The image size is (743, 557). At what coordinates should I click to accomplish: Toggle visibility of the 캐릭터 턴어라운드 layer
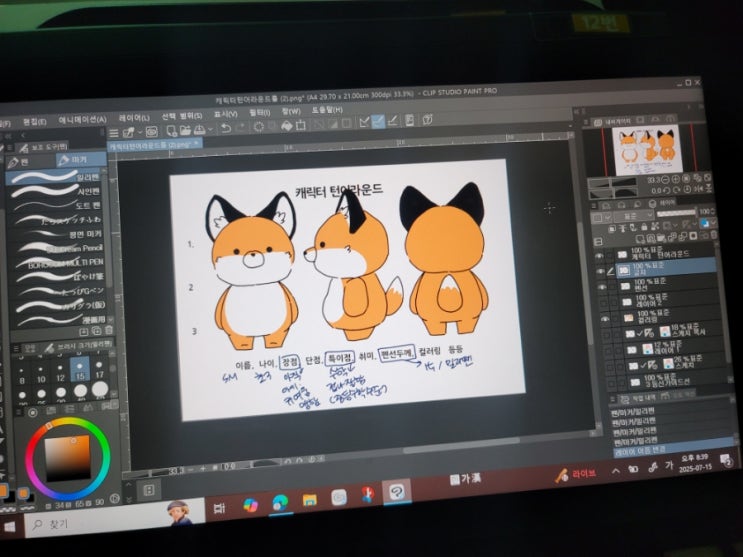pos(600,254)
